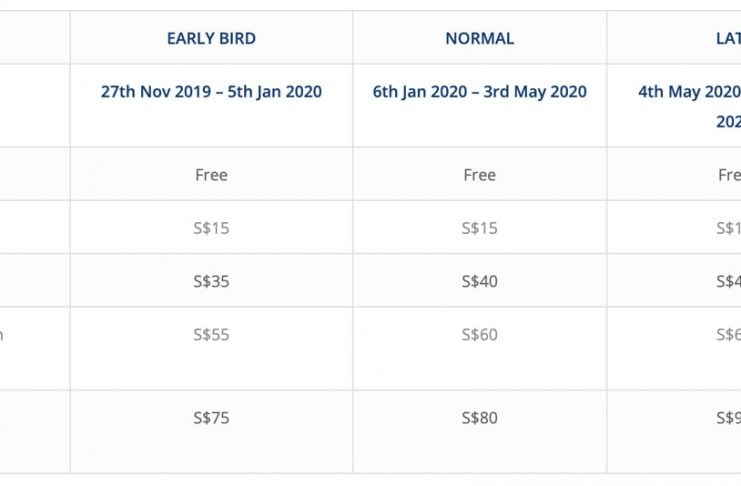Click the date range starting 4th May 2020
The width and height of the screenshot is (741, 486).
click(690, 92)
